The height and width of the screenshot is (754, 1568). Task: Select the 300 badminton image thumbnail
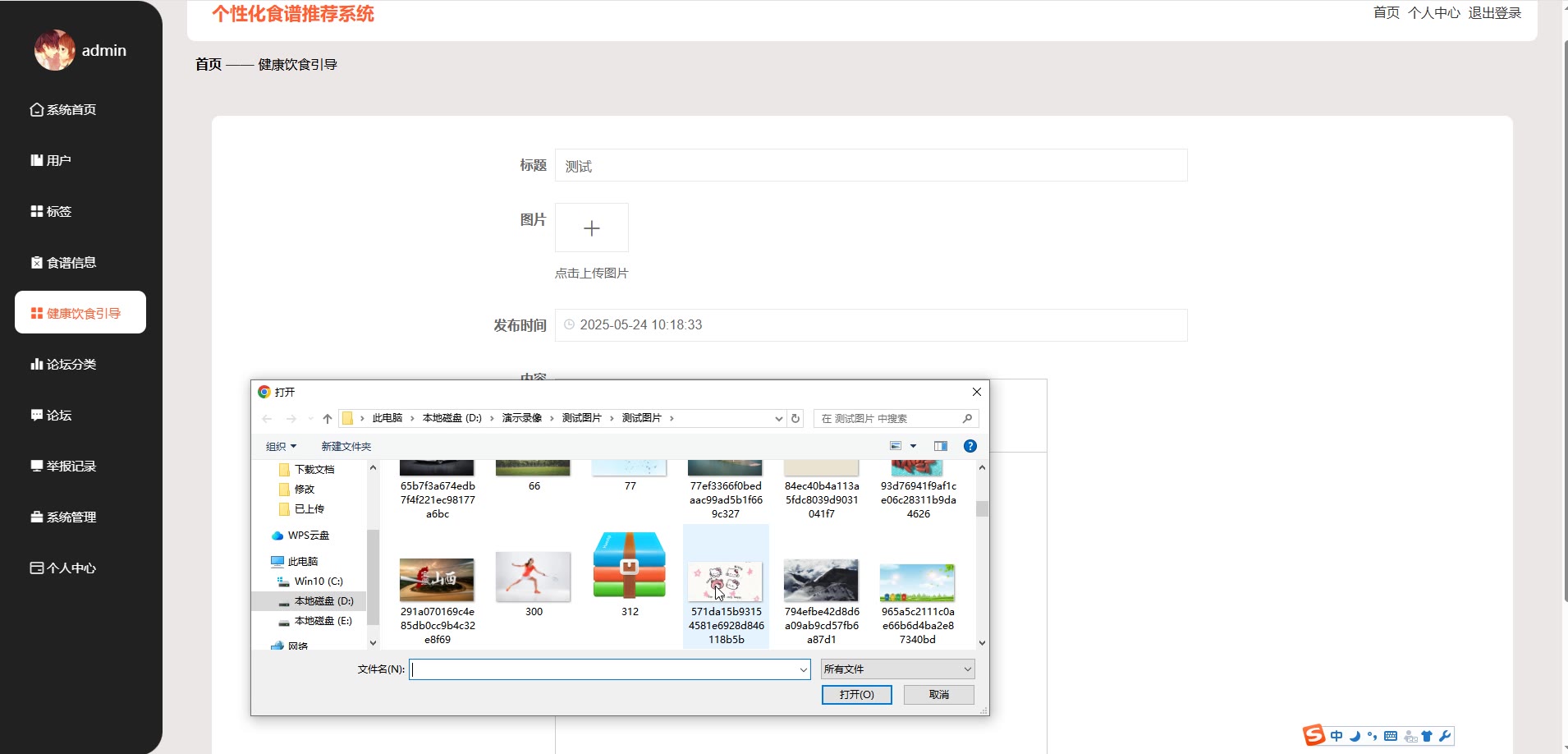(534, 577)
